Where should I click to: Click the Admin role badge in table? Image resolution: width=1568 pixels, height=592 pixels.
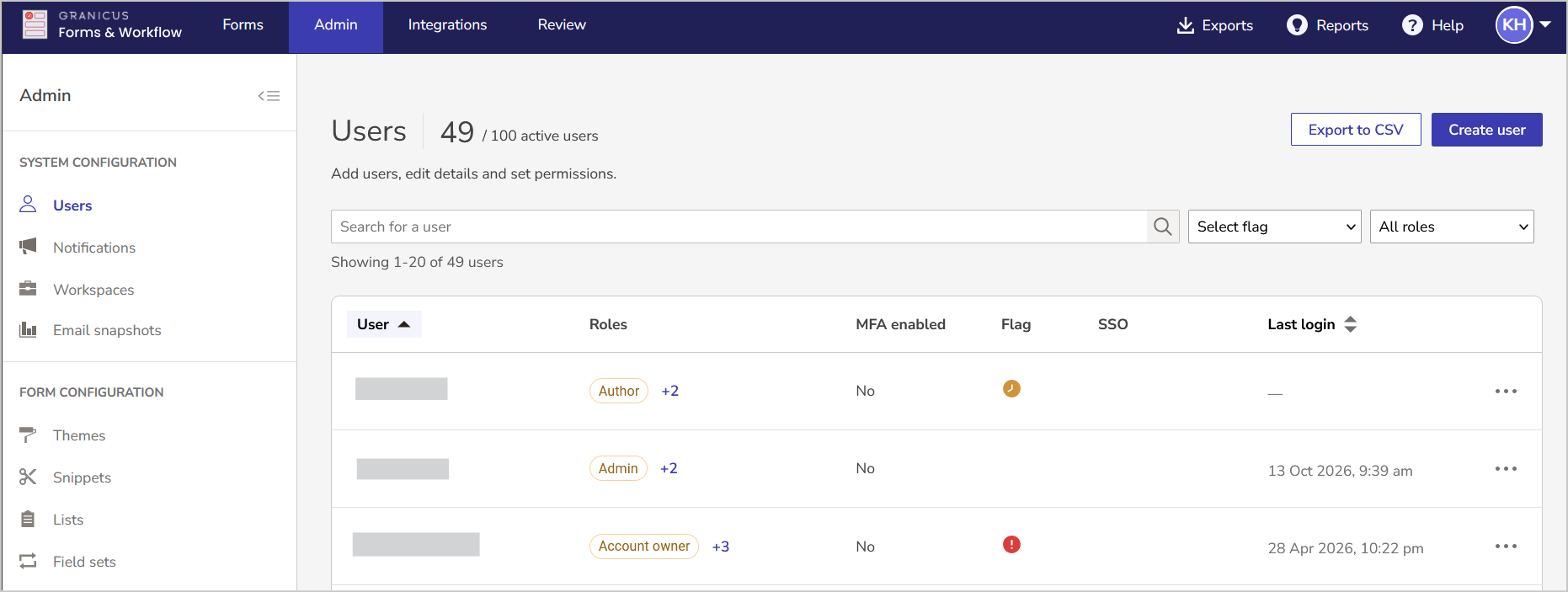618,468
